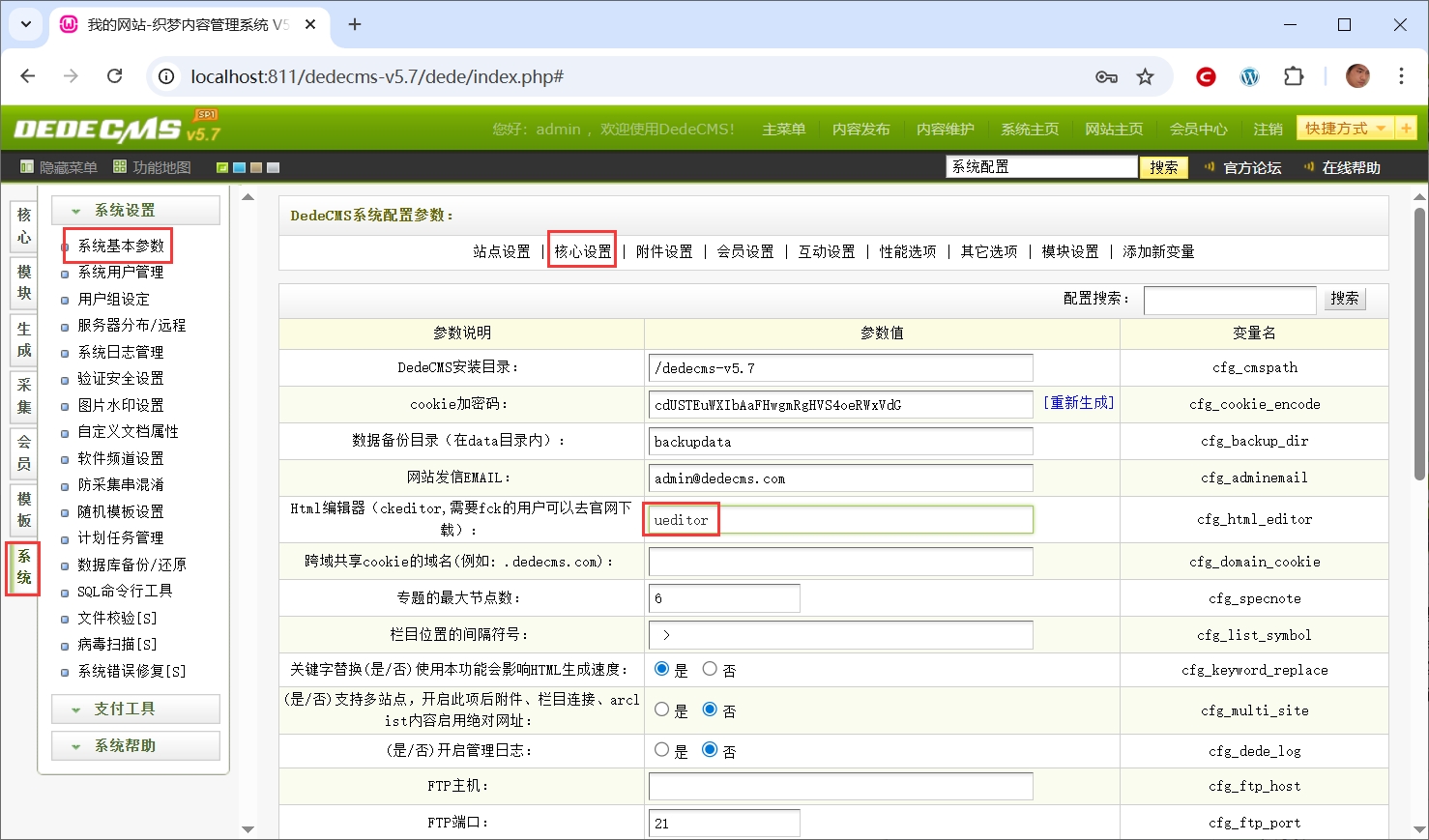Enable multi-site support by choosing 是

coord(662,710)
